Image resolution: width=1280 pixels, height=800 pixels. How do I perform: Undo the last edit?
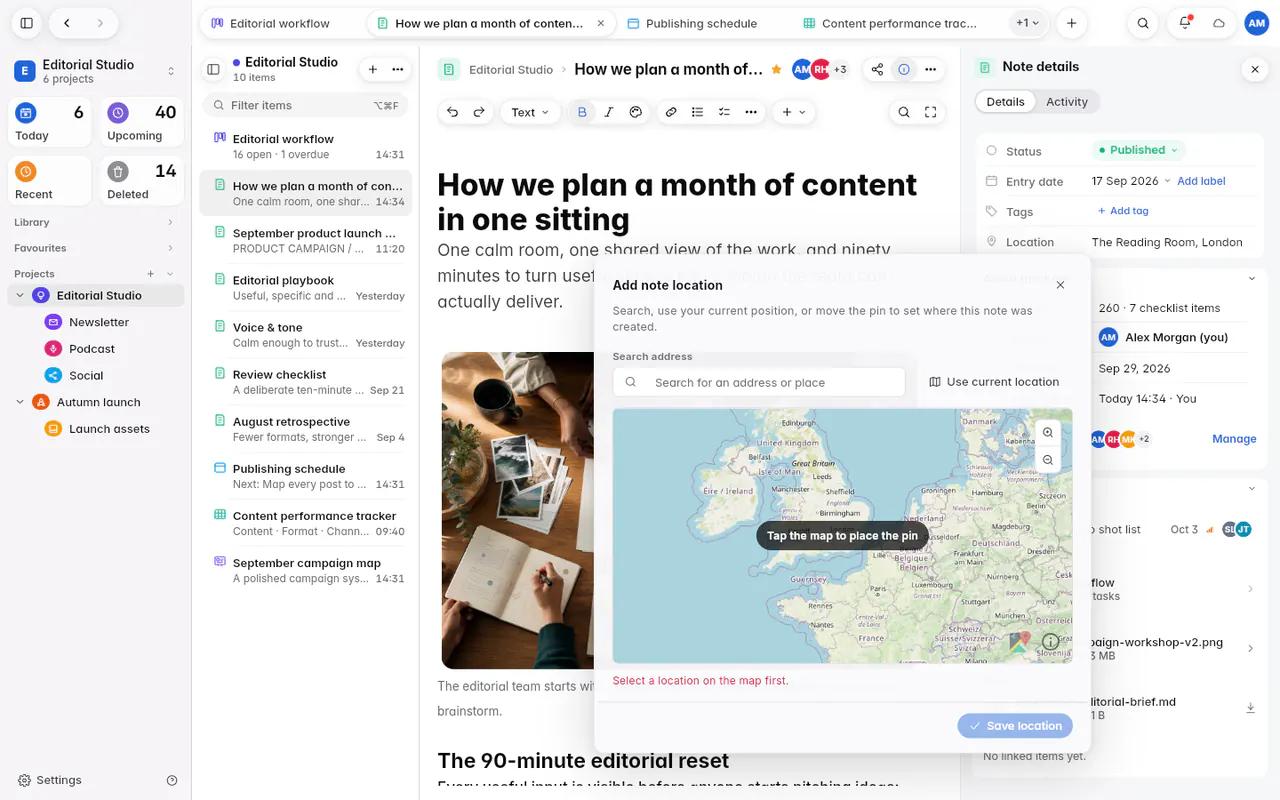click(x=453, y=112)
